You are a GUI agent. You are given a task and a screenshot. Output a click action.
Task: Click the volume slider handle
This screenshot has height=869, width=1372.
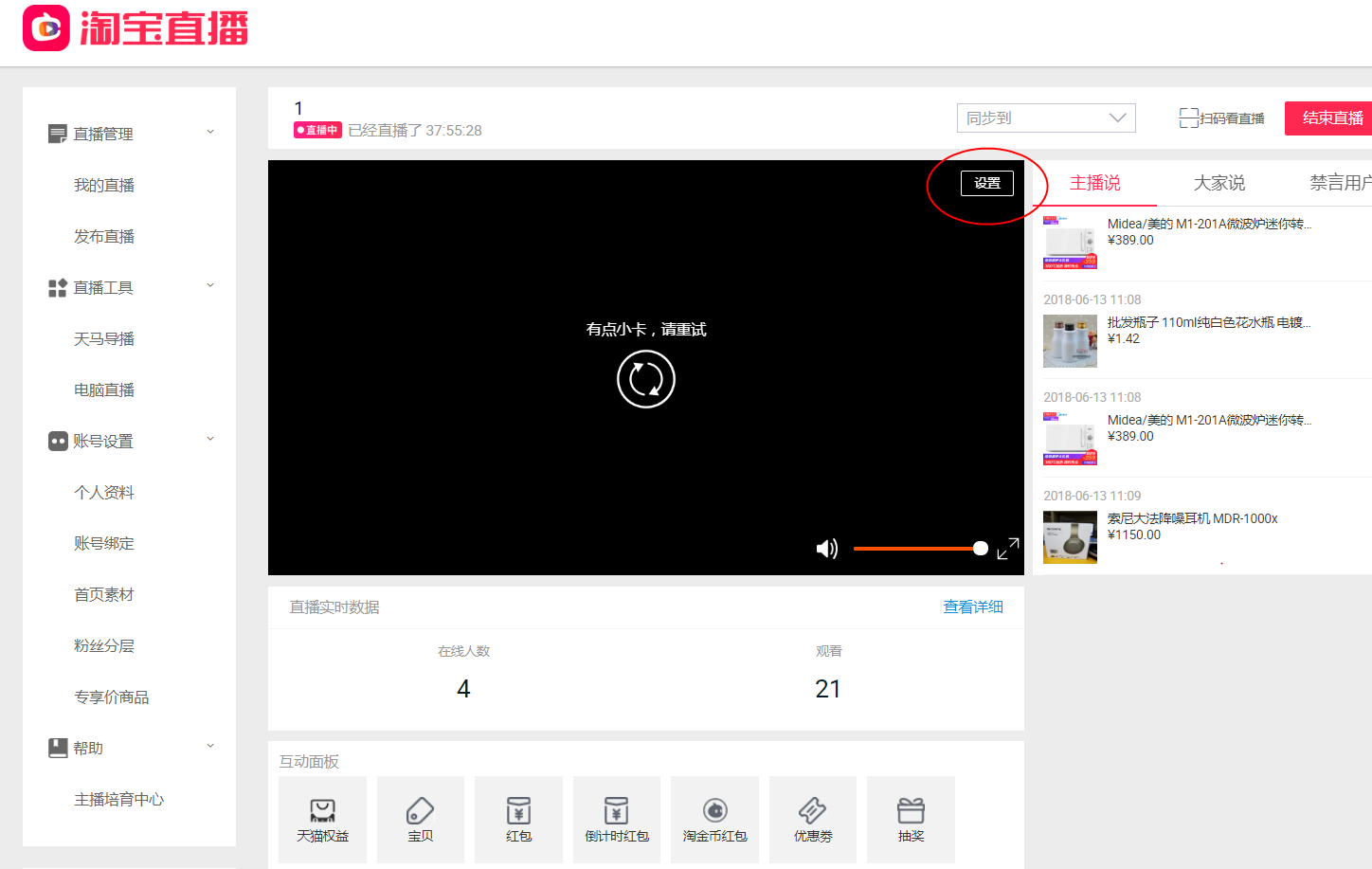(981, 549)
